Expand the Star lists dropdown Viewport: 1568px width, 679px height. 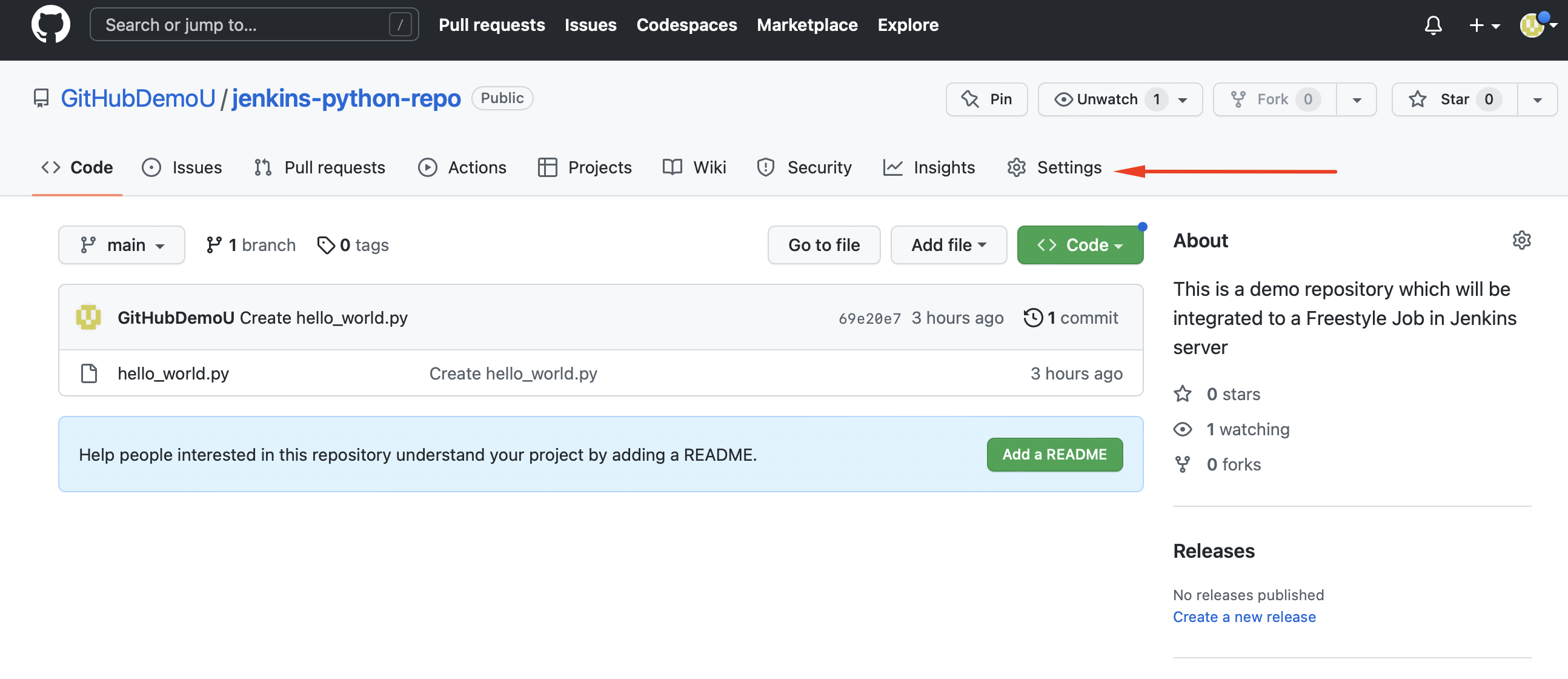(x=1538, y=100)
